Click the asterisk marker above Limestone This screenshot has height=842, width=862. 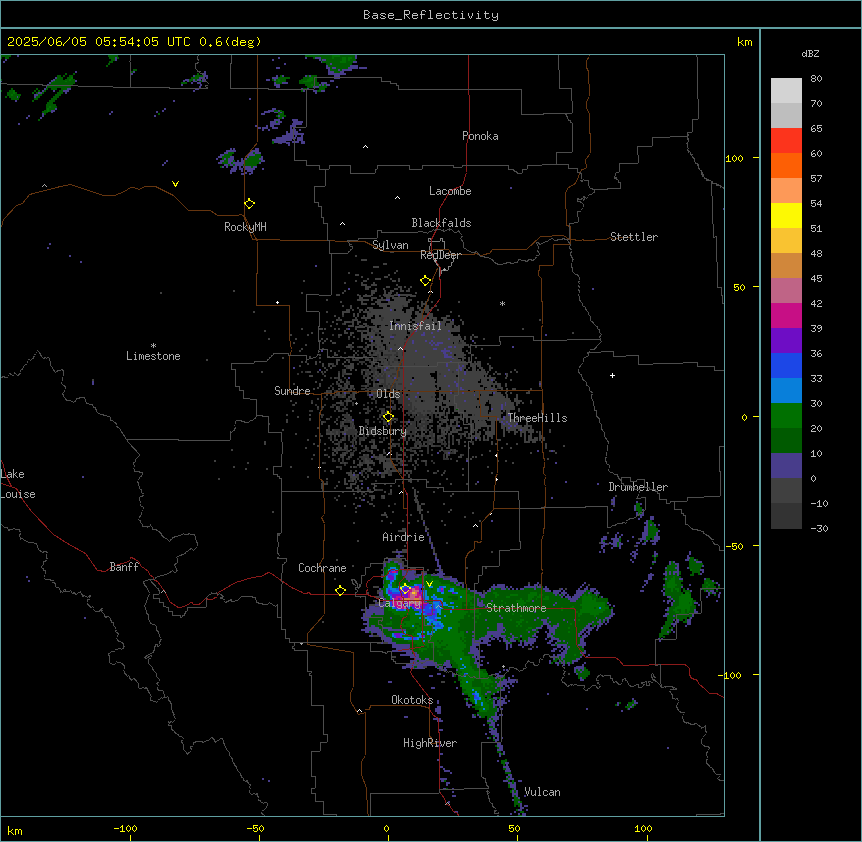click(153, 346)
